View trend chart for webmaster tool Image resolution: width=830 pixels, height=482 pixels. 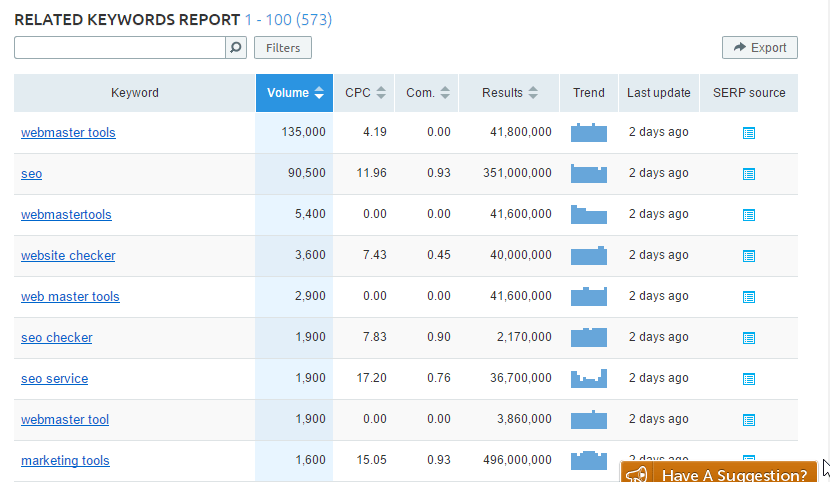[589, 420]
